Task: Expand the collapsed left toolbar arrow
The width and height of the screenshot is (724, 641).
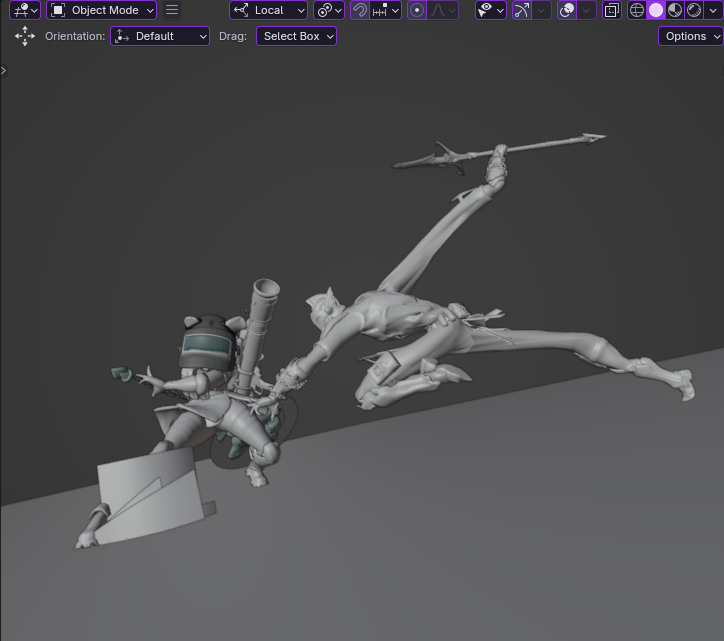Action: coord(3,71)
